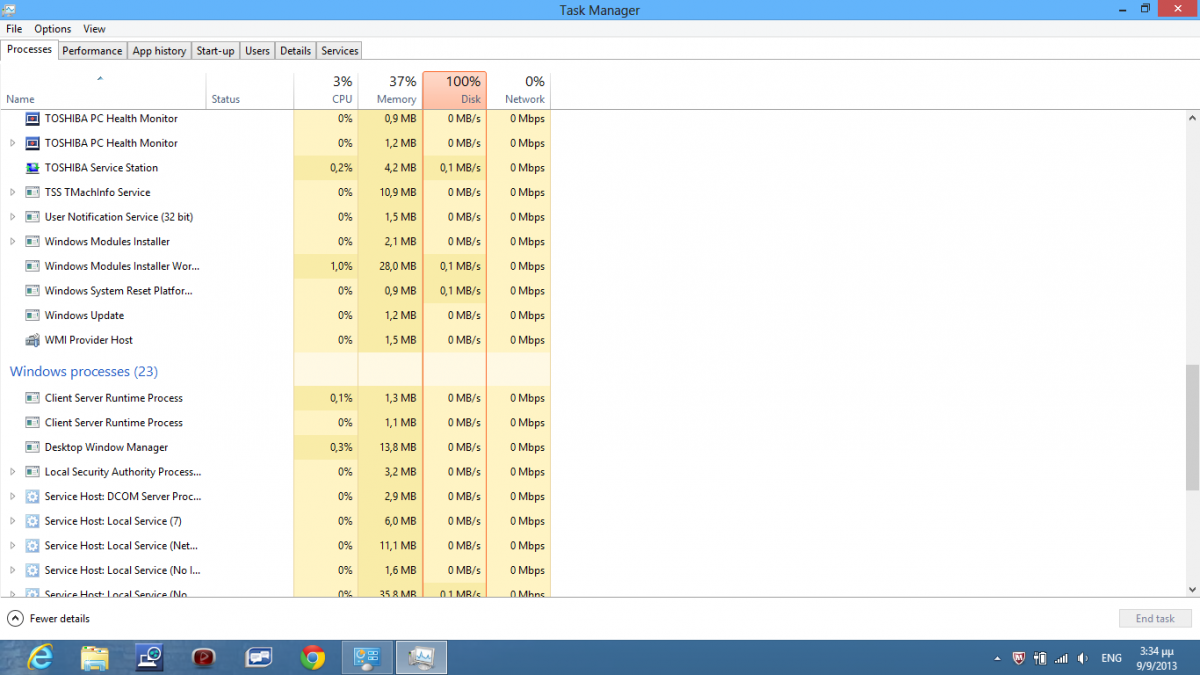Click the ENG language indicator

pos(1111,659)
